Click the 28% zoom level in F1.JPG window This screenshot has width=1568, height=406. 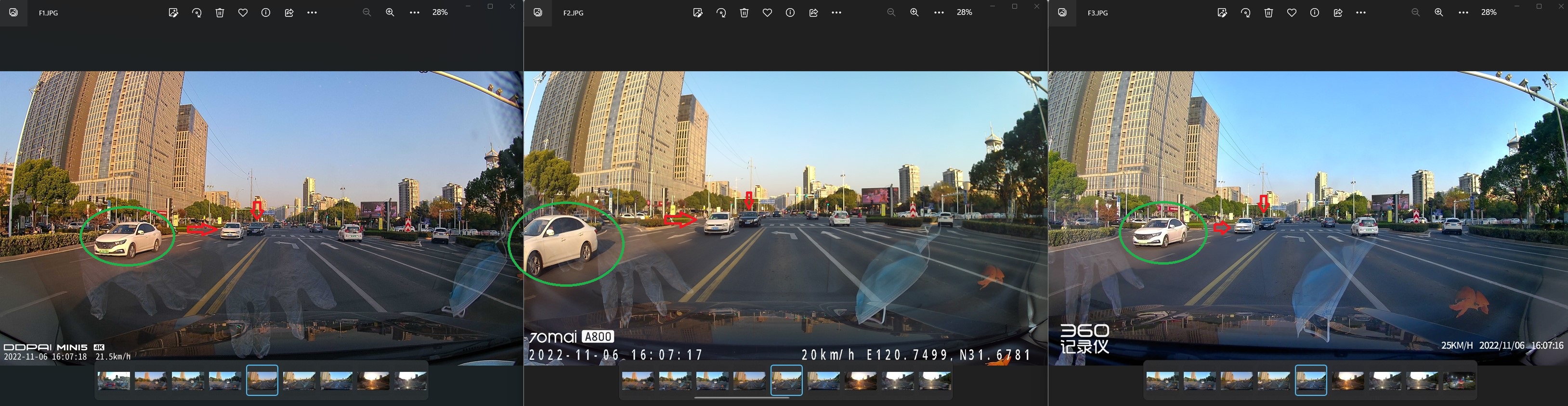(440, 12)
